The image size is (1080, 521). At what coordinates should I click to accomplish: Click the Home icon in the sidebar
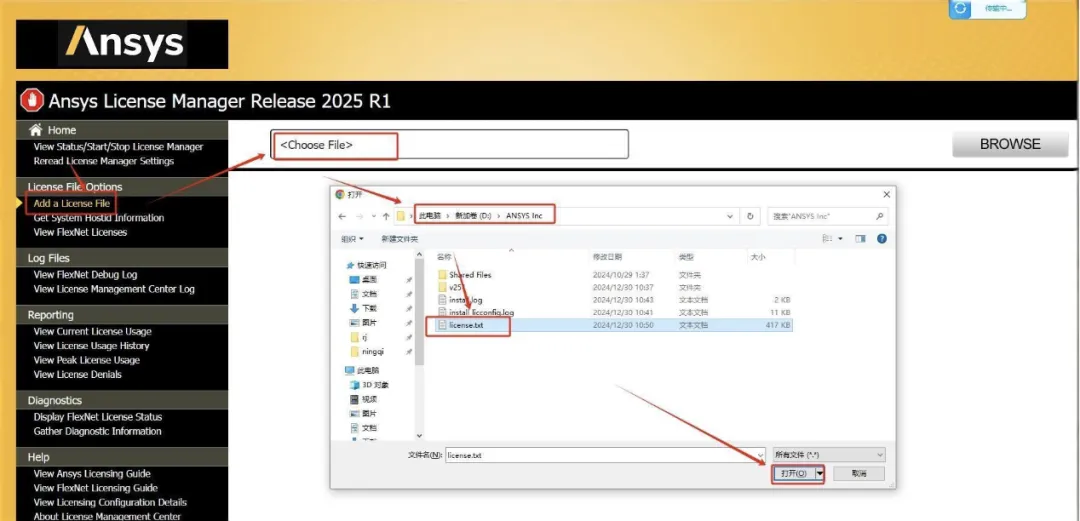point(36,130)
